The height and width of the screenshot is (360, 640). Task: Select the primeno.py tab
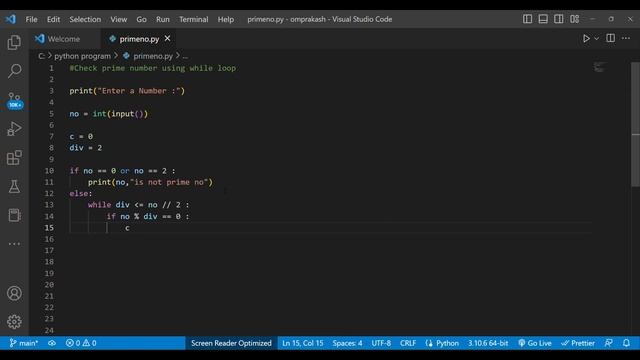139,39
